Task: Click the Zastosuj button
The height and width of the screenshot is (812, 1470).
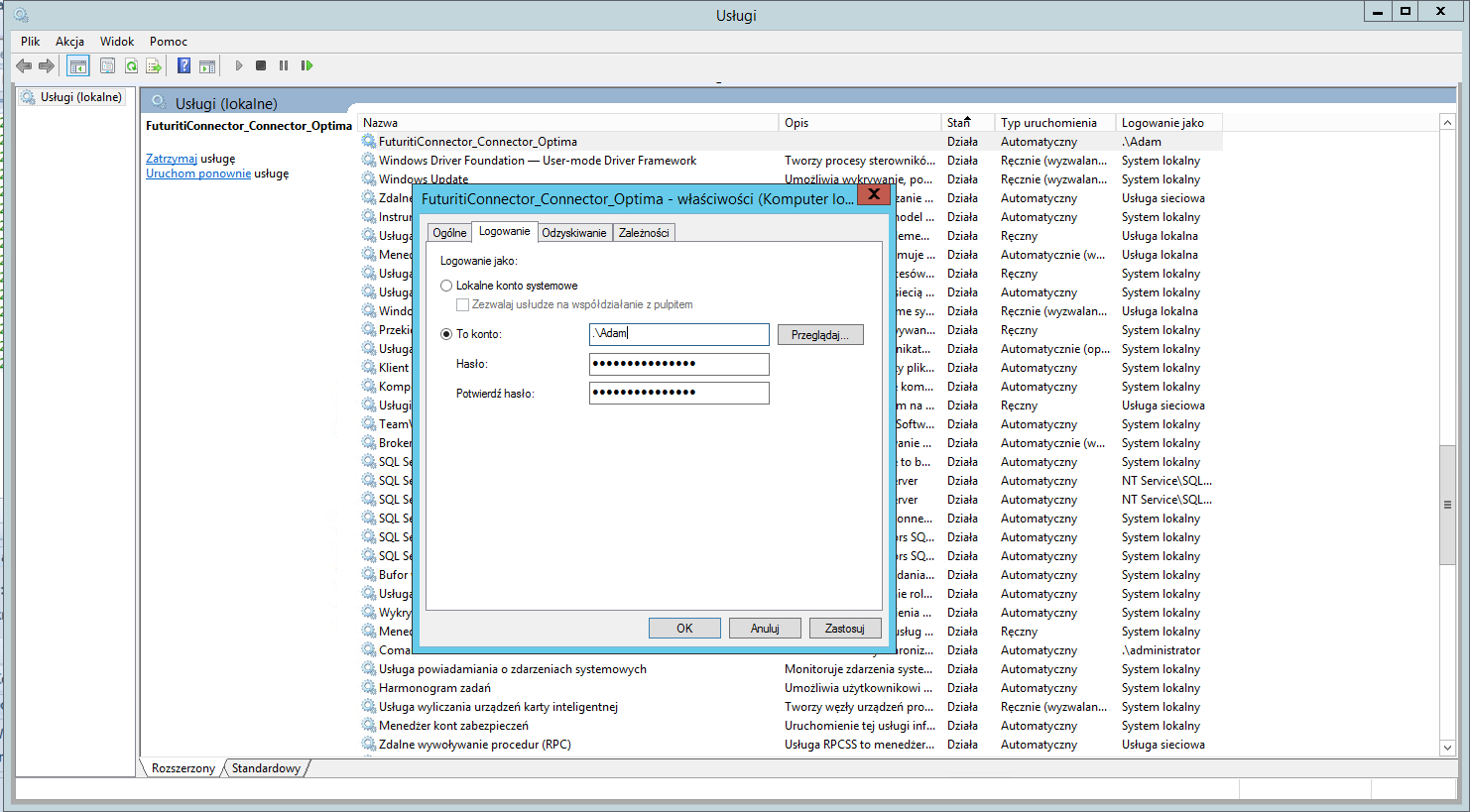Action: click(844, 629)
